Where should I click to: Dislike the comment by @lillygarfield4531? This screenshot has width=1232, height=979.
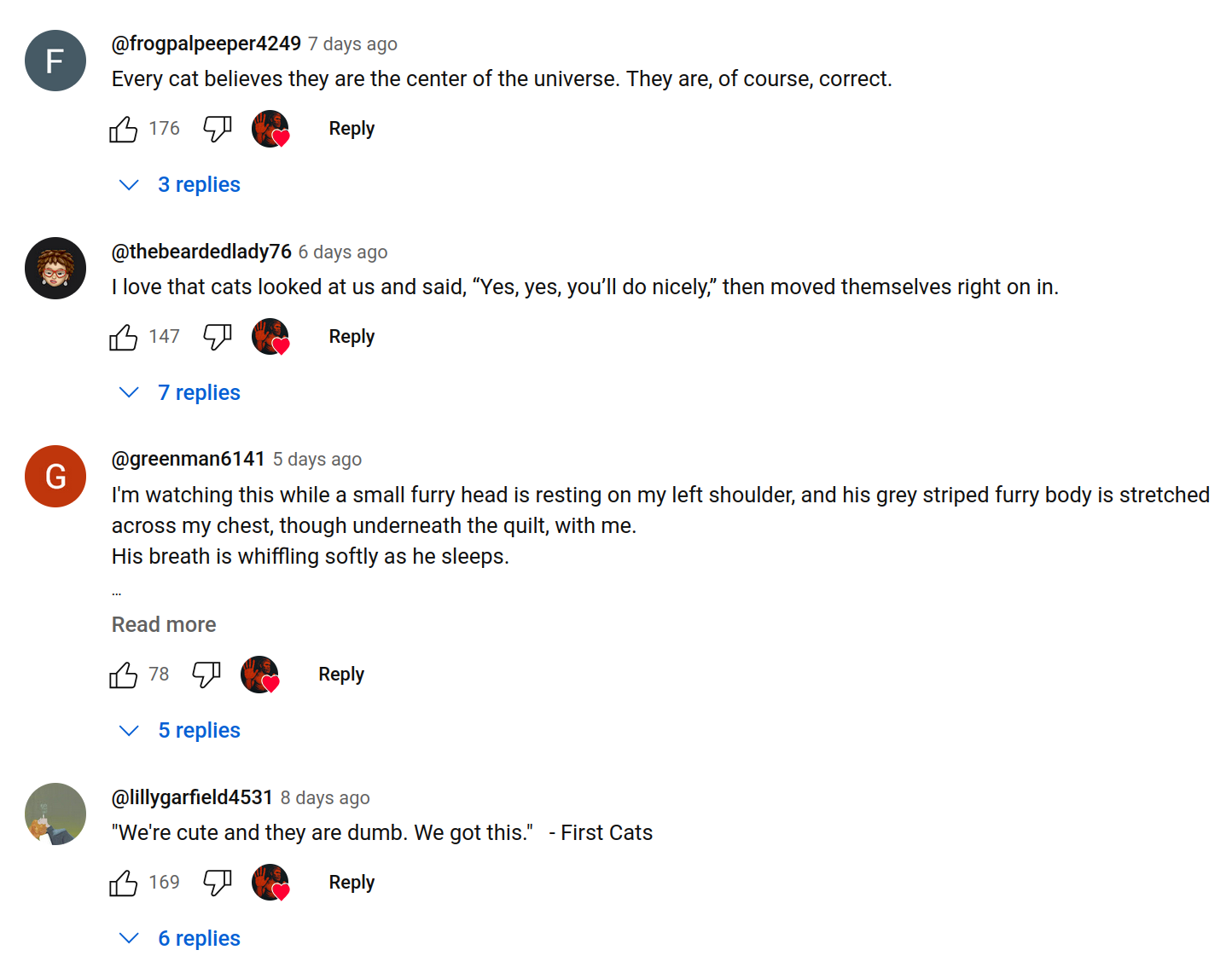[218, 883]
